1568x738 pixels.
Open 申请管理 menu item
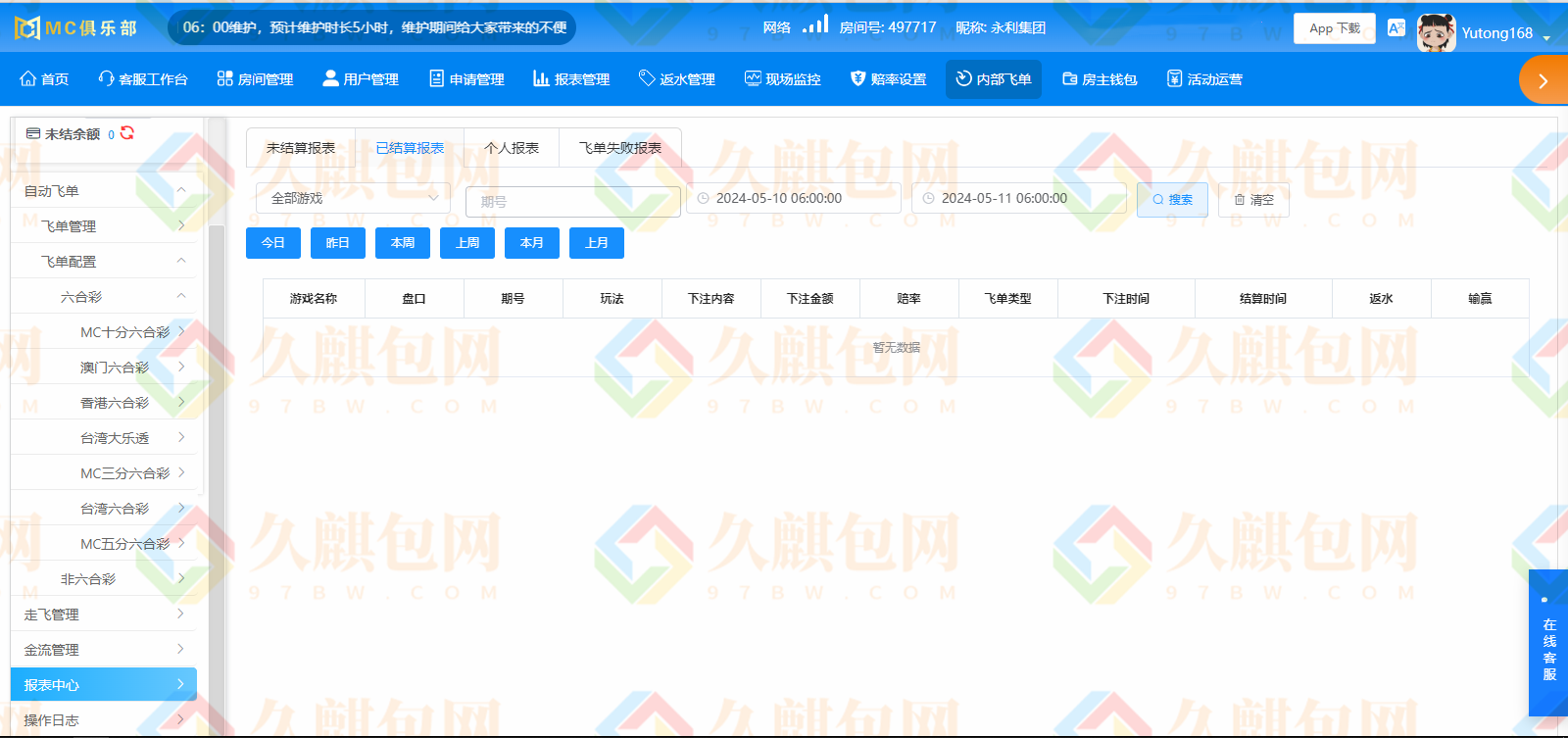pos(466,79)
